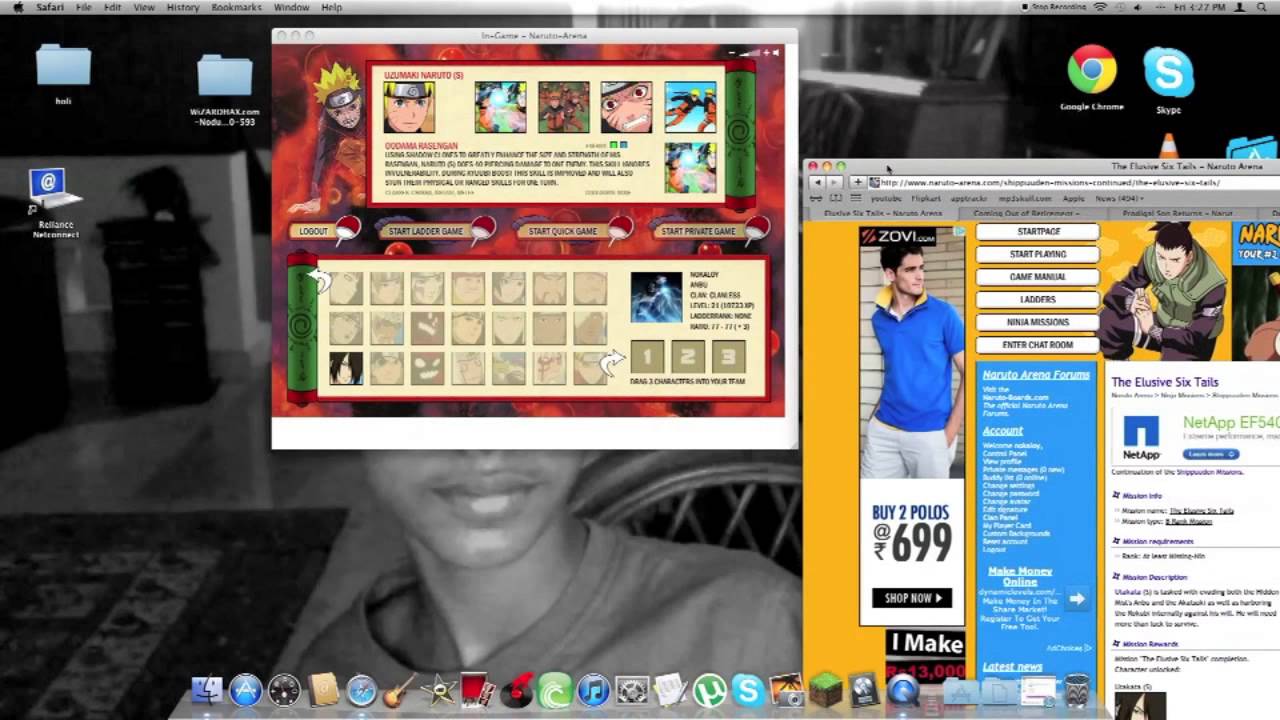Image resolution: width=1280 pixels, height=720 pixels.
Task: Launch App Store from the Dock
Action: 245,690
